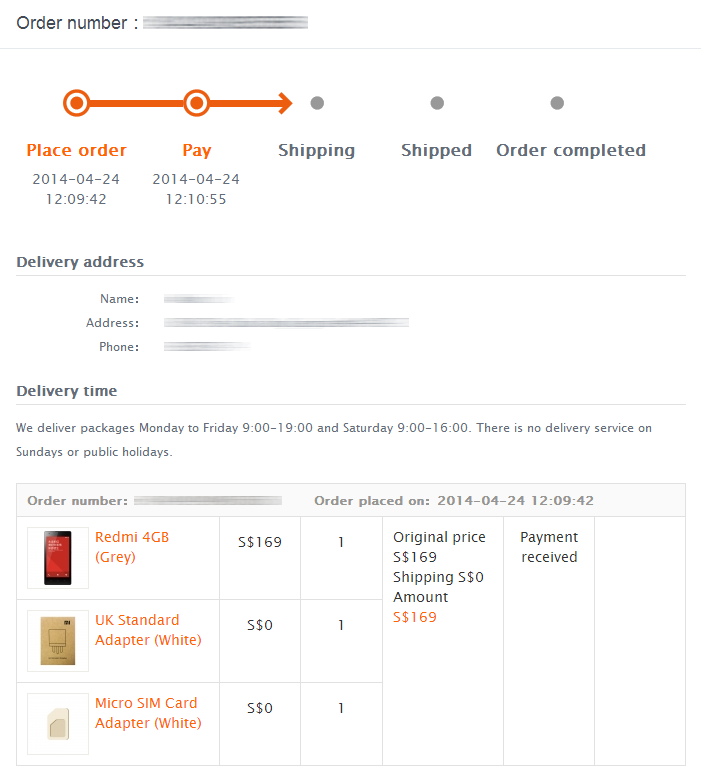Click the blurred order number at top
Screen dimensions: 701x784
click(226, 22)
